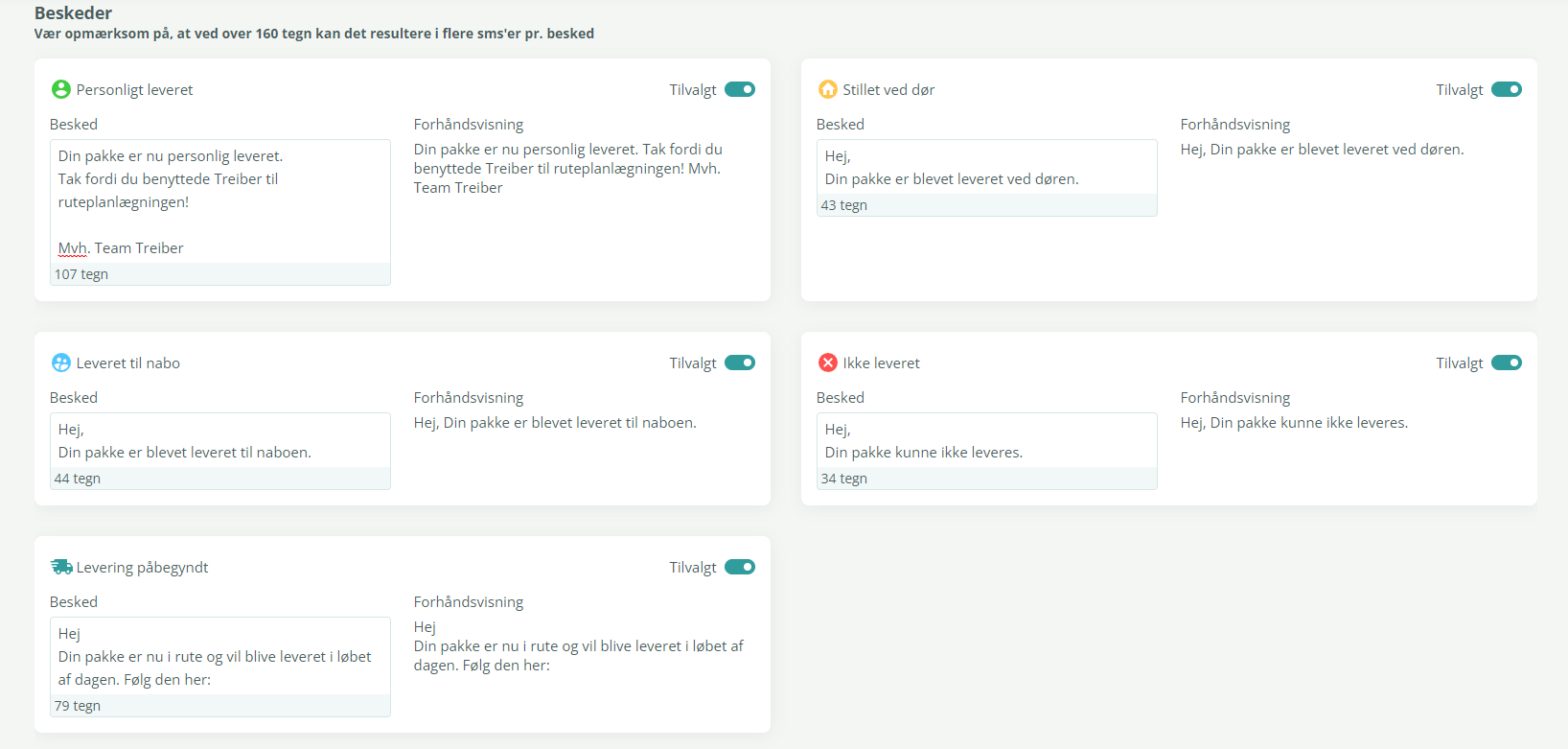Turn off the Ikke leveret Tilvalgt switch

[x=1506, y=363]
